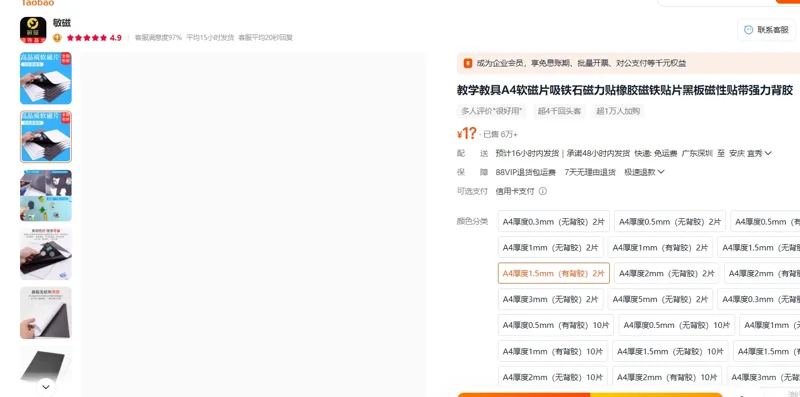Click the 已售 6万+ sales count
This screenshot has width=800, height=397.
coord(501,134)
